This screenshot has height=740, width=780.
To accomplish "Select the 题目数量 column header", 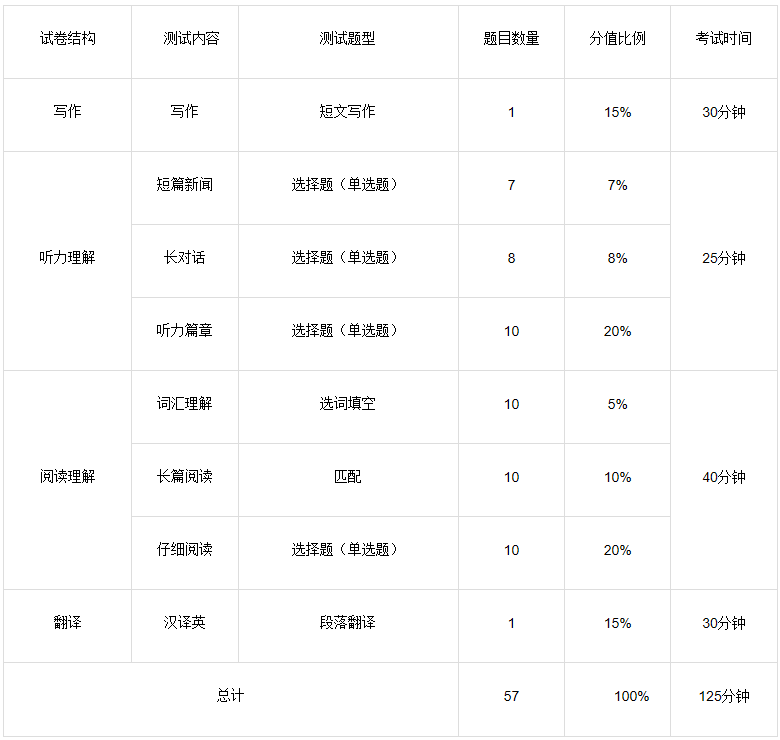I will click(511, 42).
